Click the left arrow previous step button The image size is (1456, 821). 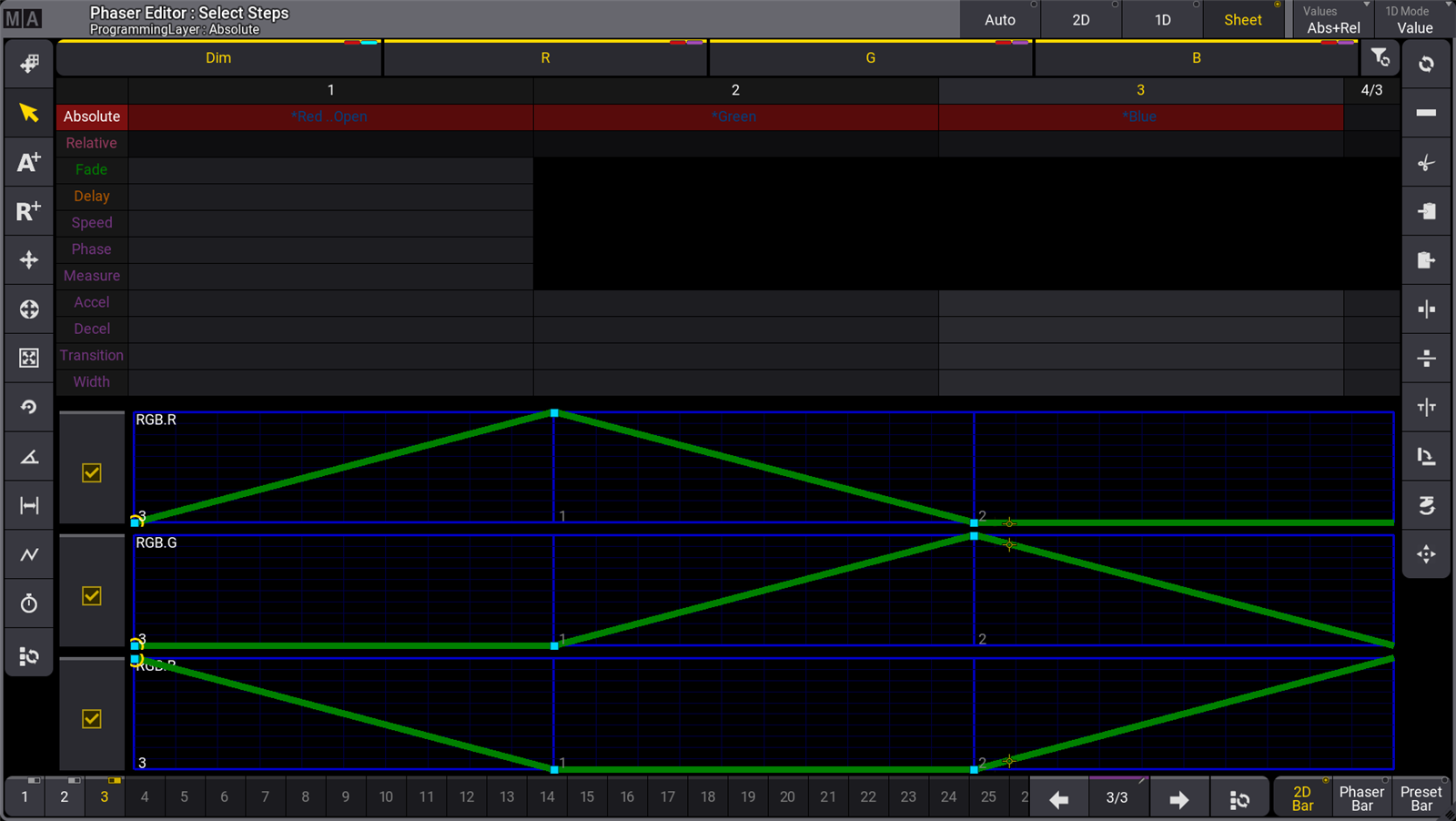click(x=1058, y=798)
